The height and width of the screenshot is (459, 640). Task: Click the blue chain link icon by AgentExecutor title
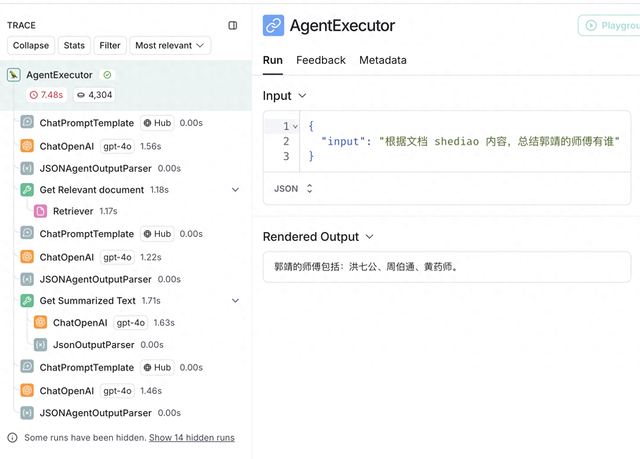(273, 25)
